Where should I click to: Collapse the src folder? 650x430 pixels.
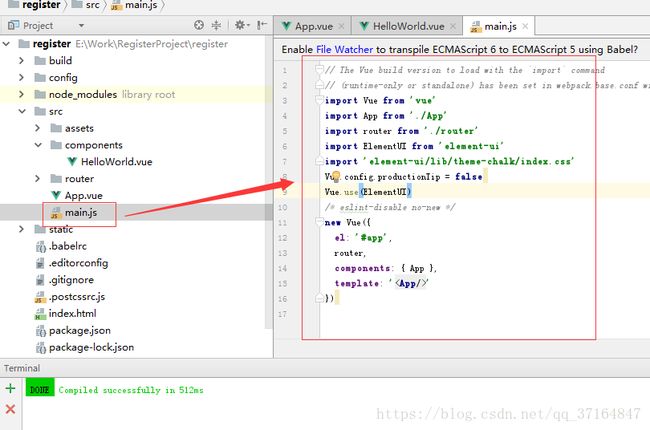pos(22,111)
